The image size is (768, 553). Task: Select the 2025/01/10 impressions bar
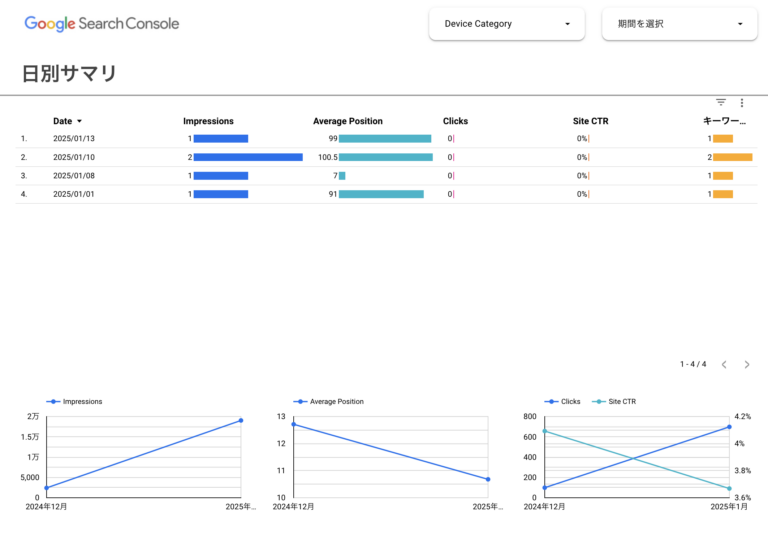coord(248,157)
